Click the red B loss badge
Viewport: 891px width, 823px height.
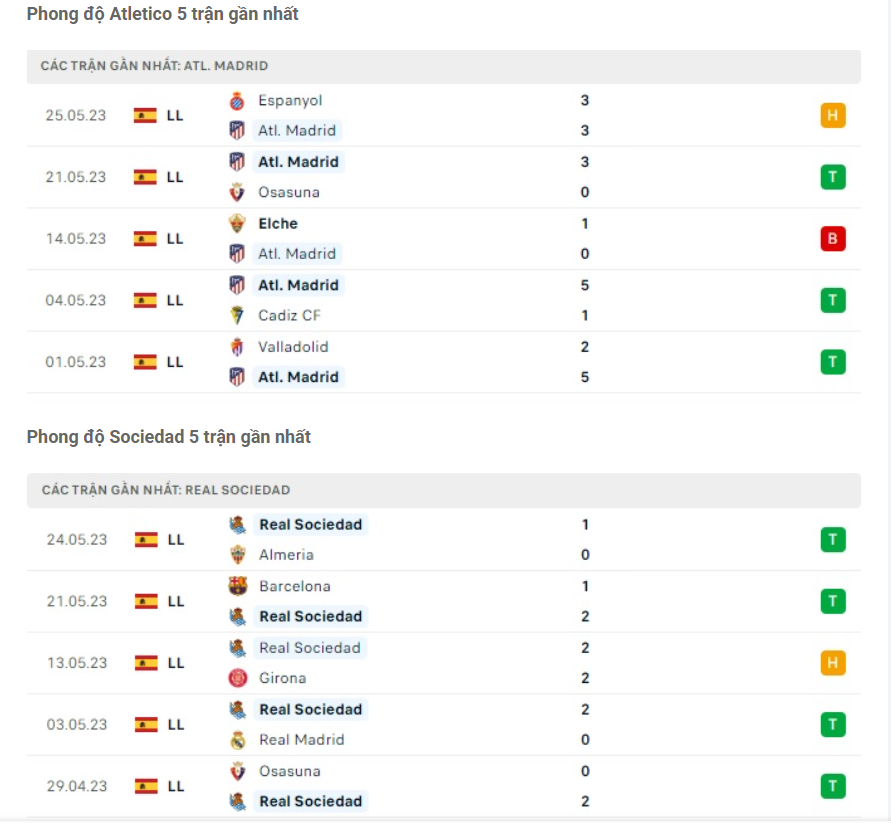coord(833,238)
